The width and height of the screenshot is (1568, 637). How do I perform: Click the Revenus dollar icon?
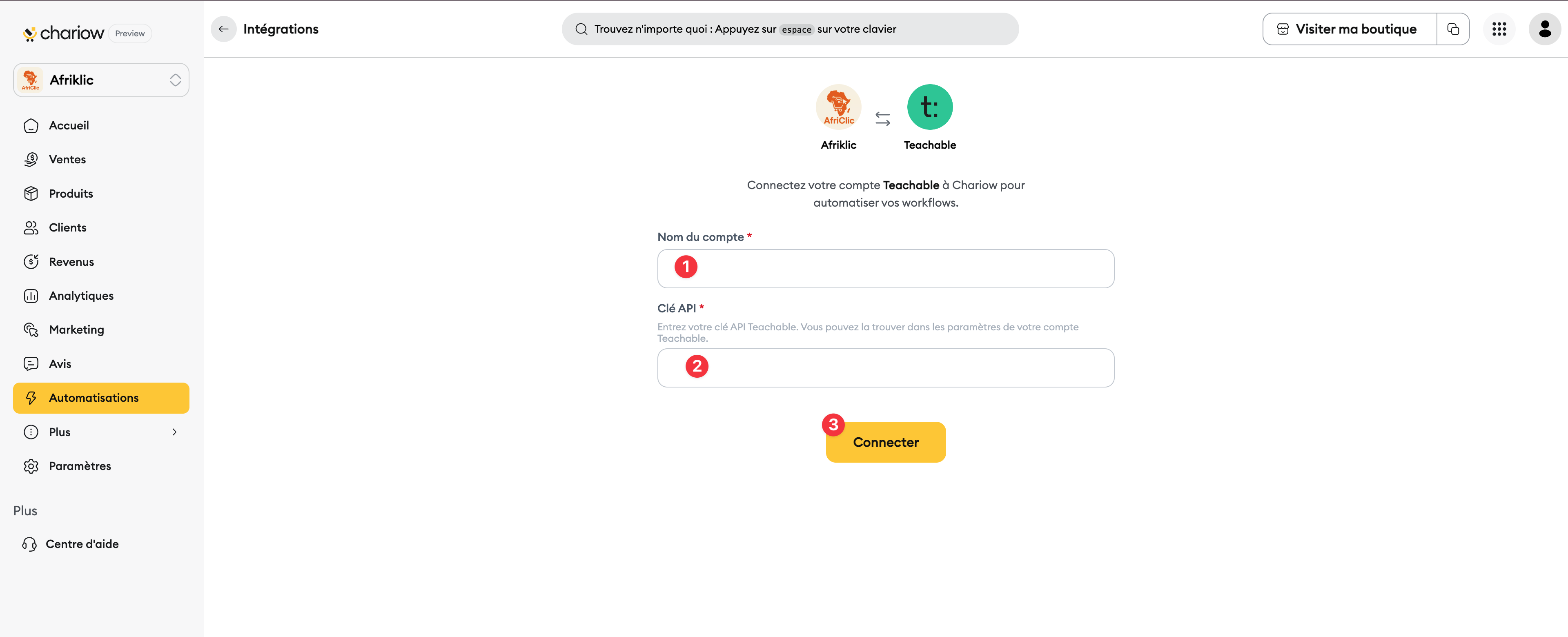pos(31,262)
